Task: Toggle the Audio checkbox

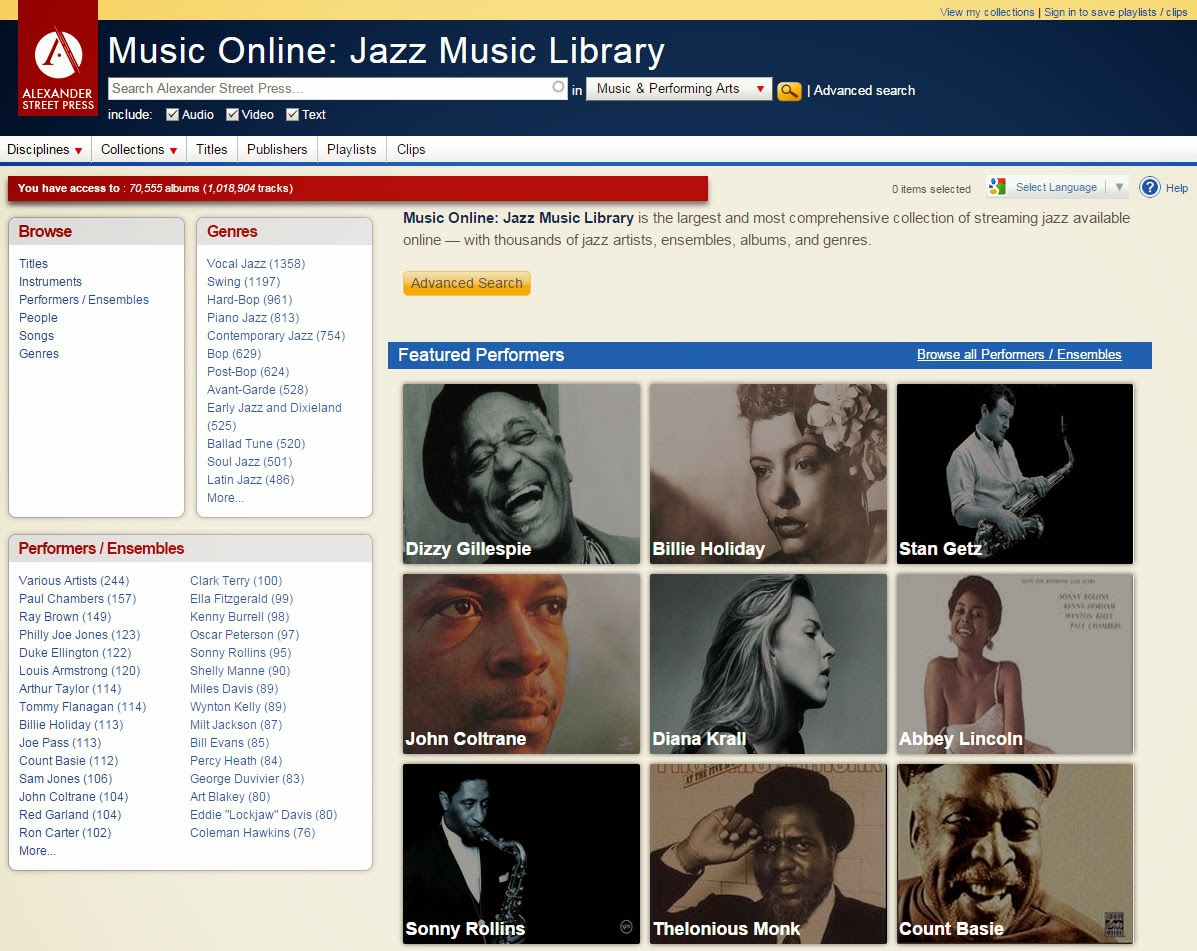Action: point(173,114)
